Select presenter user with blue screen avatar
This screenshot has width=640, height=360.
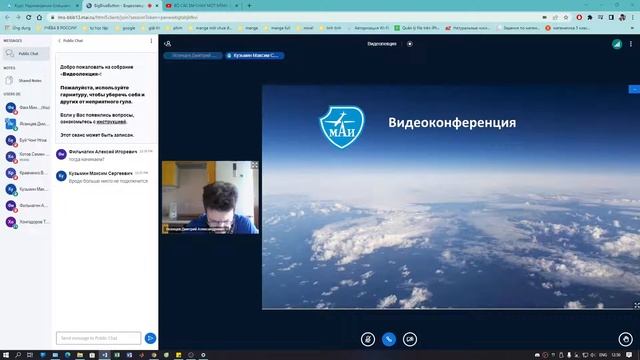point(27,124)
